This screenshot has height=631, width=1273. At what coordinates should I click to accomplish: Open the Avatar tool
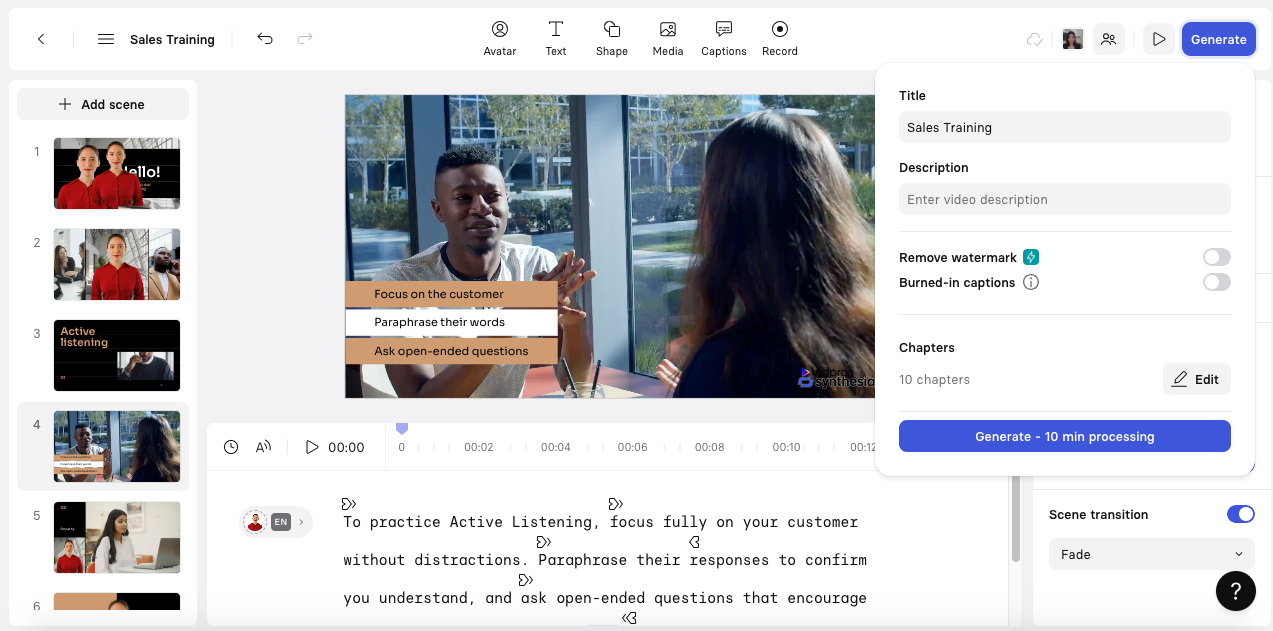click(x=499, y=38)
